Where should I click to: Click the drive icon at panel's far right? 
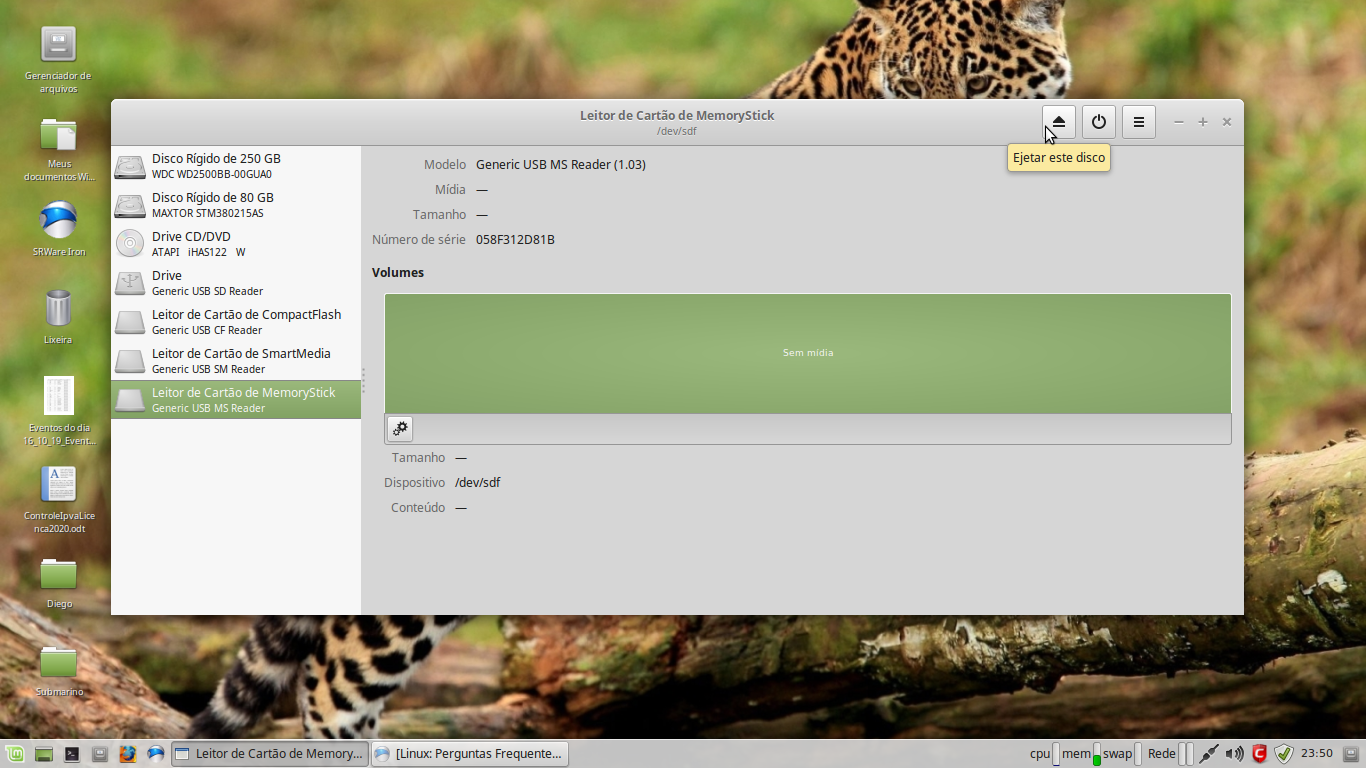click(x=1351, y=754)
